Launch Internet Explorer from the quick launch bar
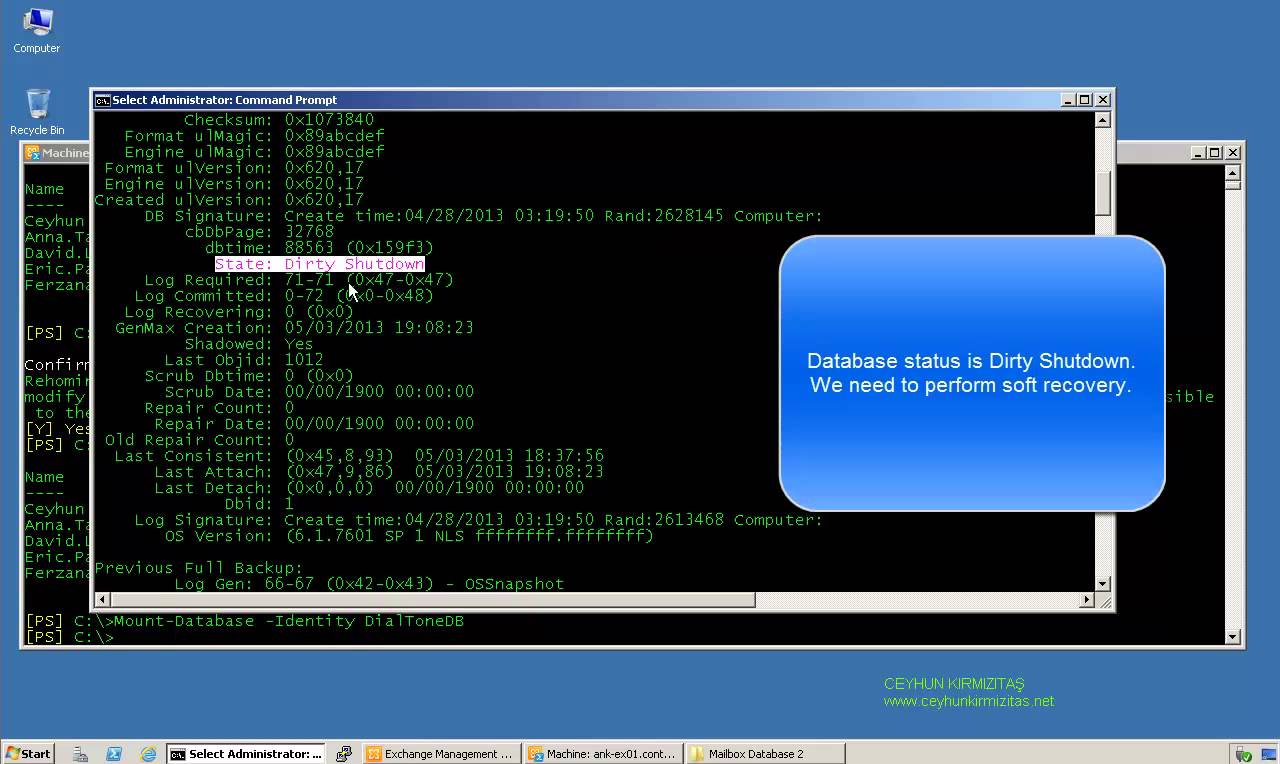The image size is (1280, 764). pyautogui.click(x=148, y=753)
